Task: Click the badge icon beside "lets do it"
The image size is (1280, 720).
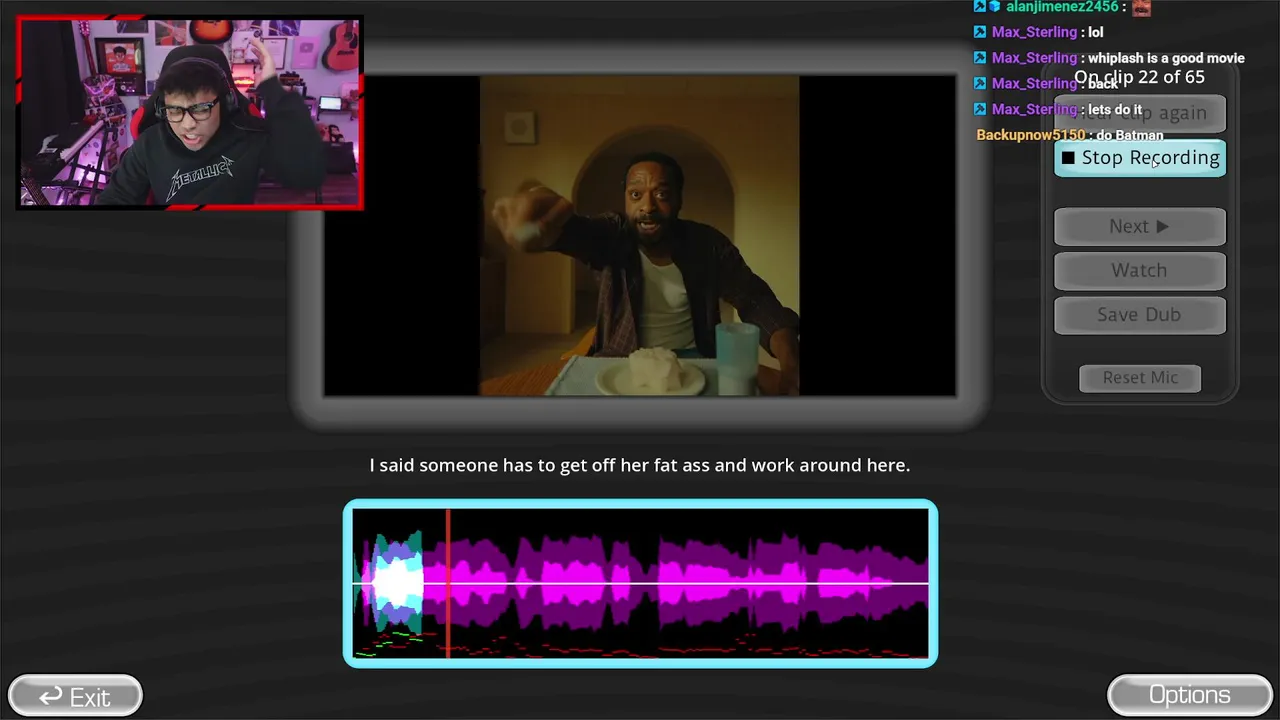Action: [x=980, y=109]
